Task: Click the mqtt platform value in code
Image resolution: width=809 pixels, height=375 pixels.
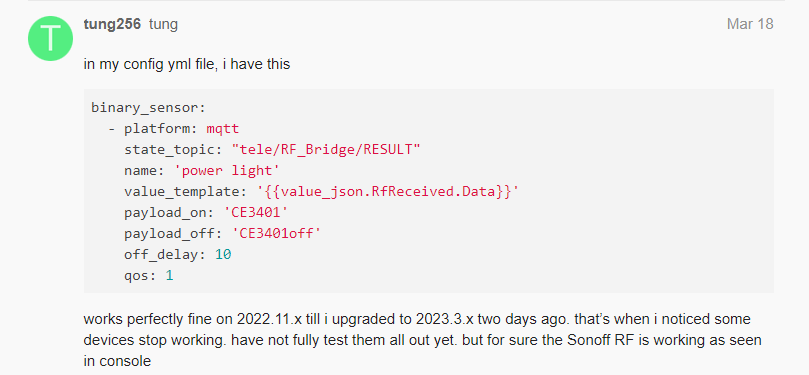Action: pos(223,128)
